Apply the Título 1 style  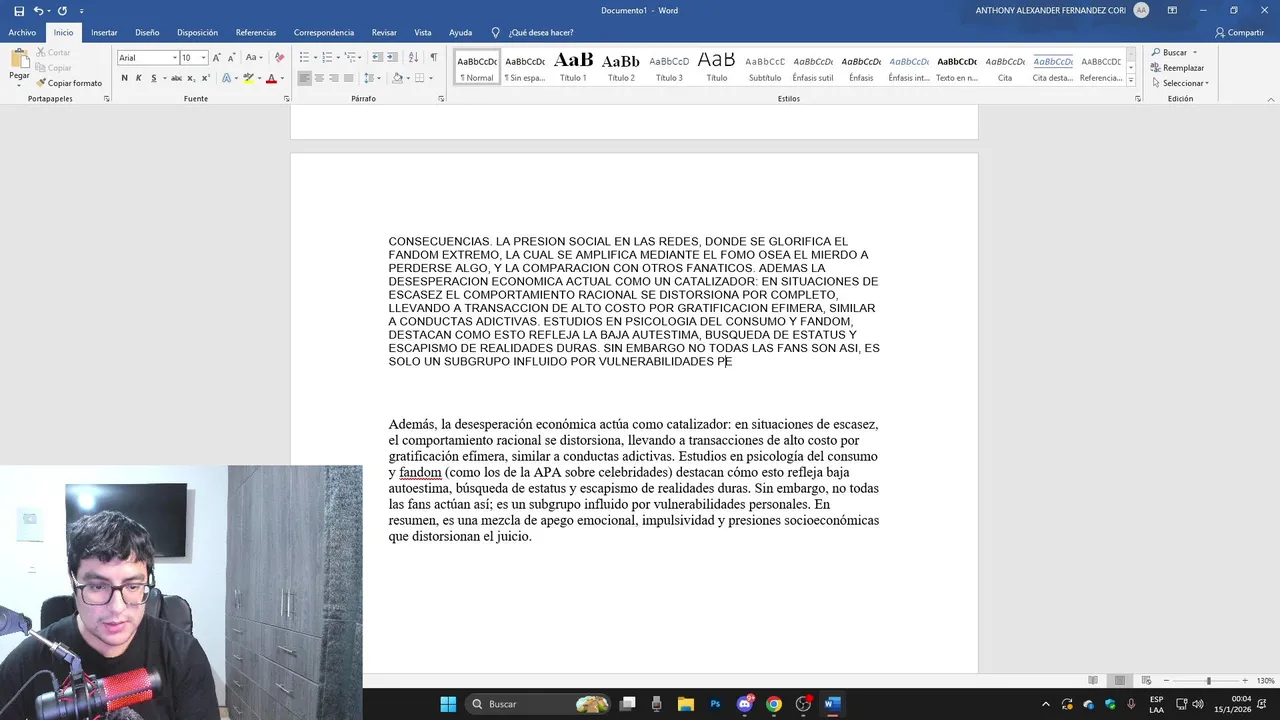(x=573, y=67)
